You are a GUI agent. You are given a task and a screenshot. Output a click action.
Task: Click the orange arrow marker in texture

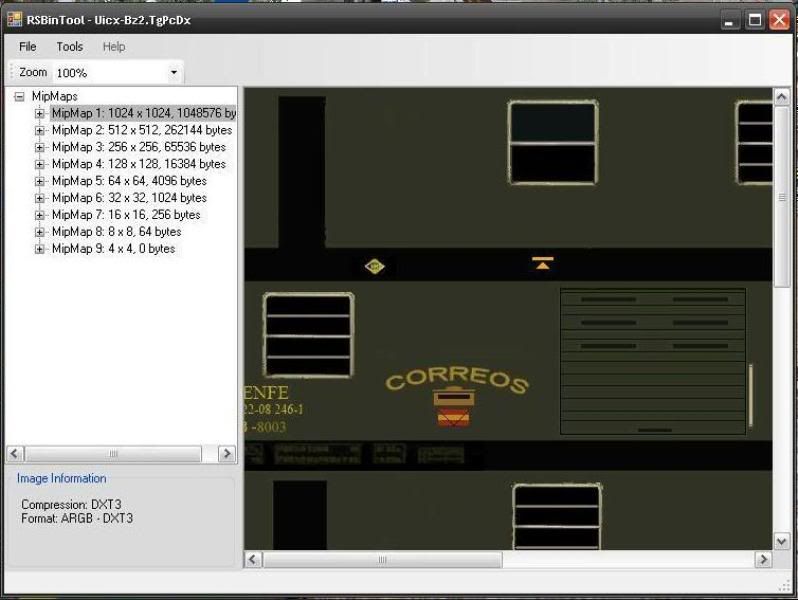[543, 263]
